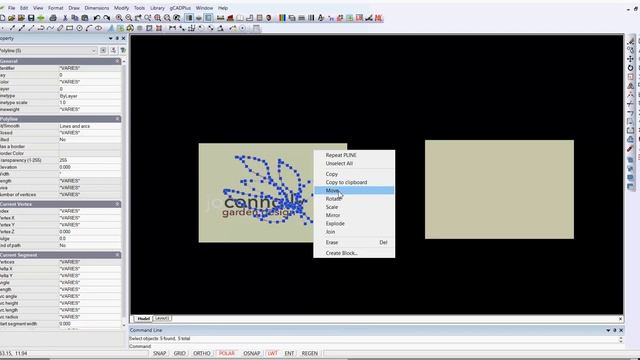Select the Circle draw tool
The height and width of the screenshot is (360, 640).
80,28
